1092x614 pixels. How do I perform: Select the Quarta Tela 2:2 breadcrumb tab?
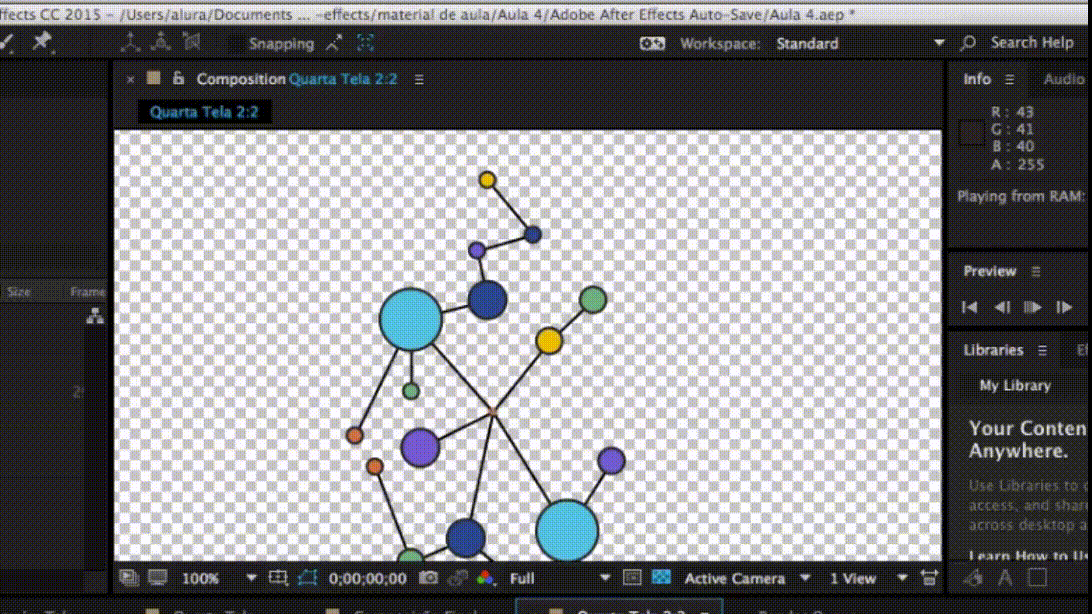click(204, 112)
